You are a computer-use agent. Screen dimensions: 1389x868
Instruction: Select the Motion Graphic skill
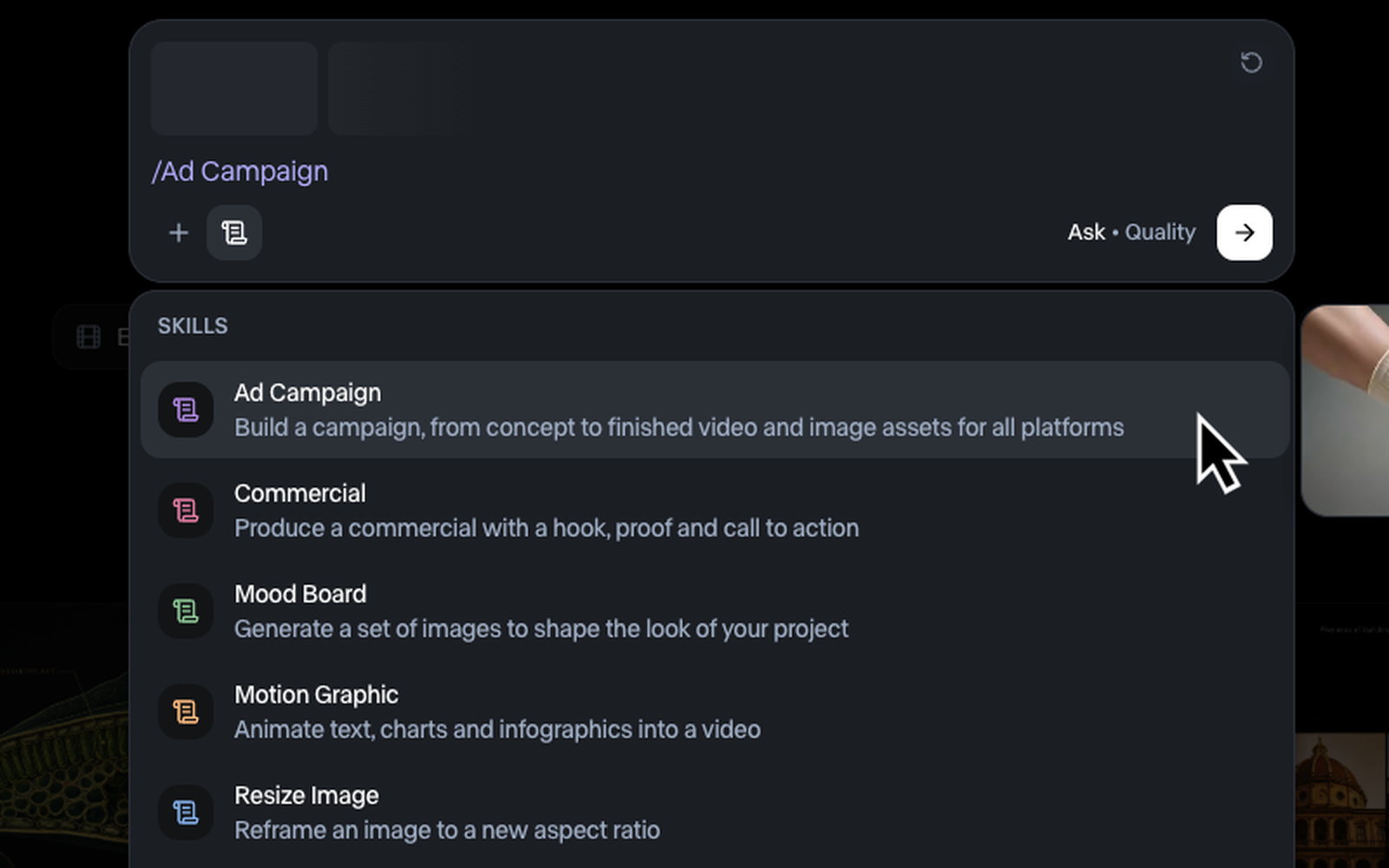coord(714,712)
